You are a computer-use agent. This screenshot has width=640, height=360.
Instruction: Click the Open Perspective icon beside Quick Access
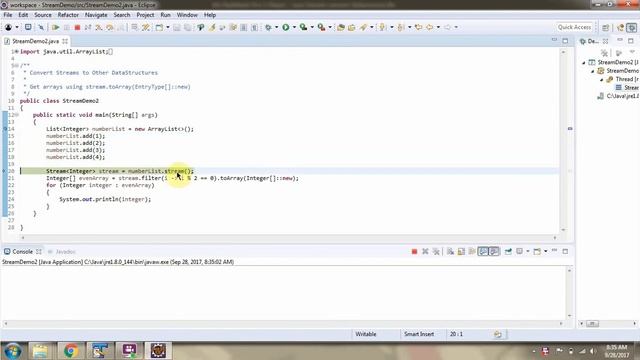coord(606,27)
